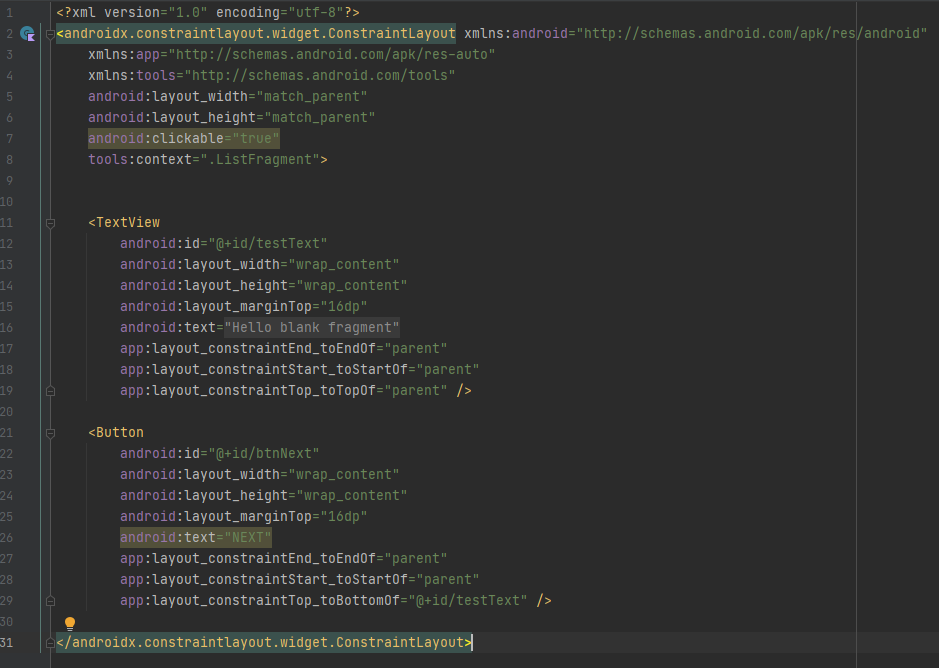The image size is (939, 668).
Task: Click fold end marker on constraintTop_toBottomOf line
Action: 50,600
